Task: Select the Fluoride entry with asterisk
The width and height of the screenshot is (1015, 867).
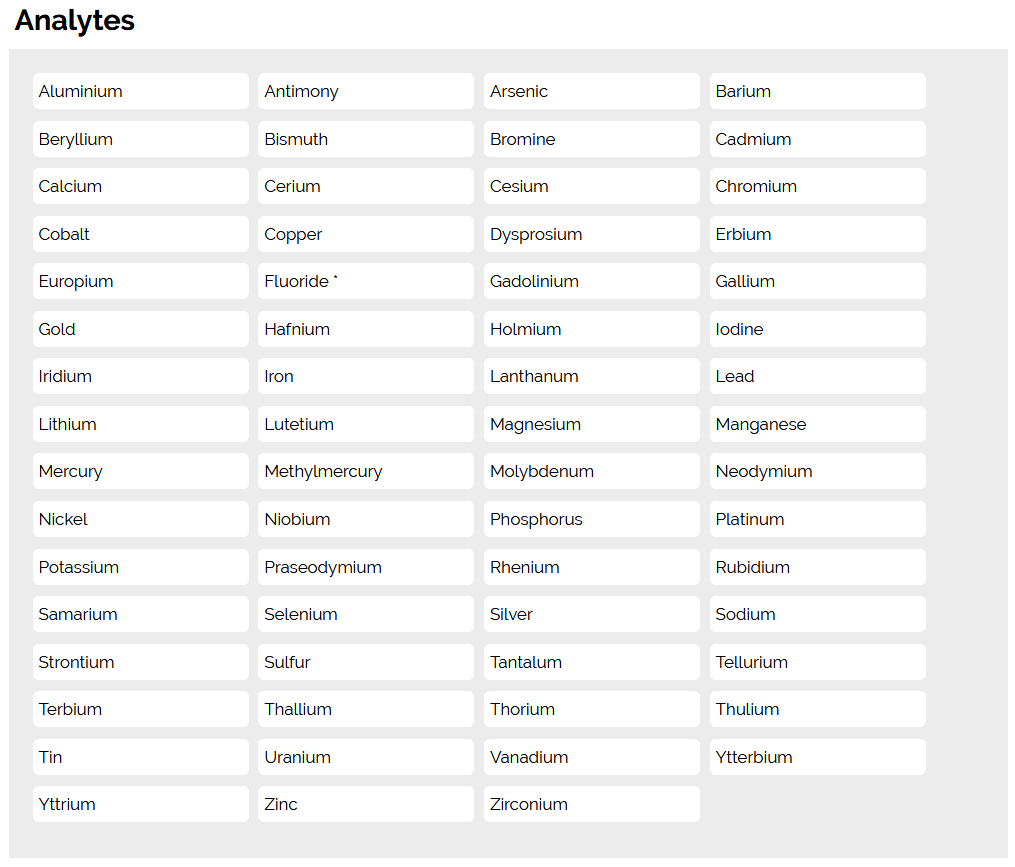Action: pyautogui.click(x=366, y=282)
